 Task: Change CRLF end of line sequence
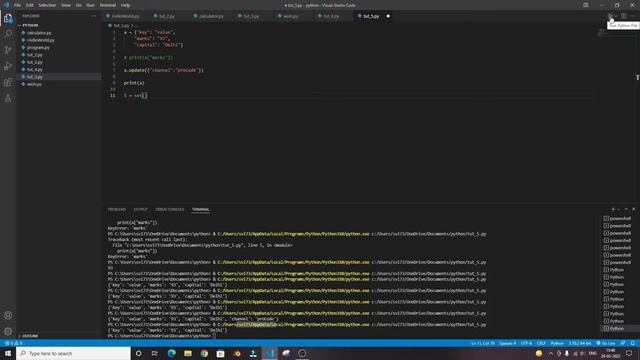541,343
